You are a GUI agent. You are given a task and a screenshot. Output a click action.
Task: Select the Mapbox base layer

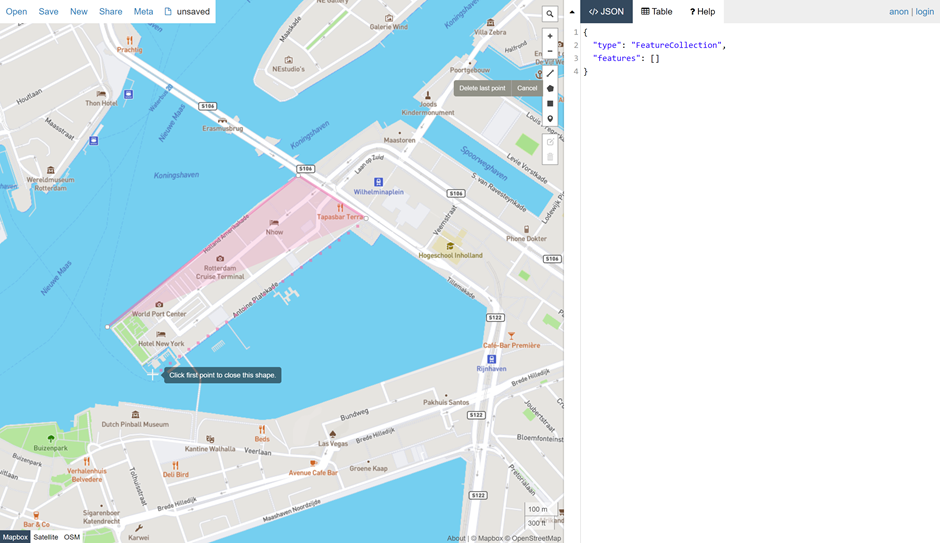[x=15, y=537]
